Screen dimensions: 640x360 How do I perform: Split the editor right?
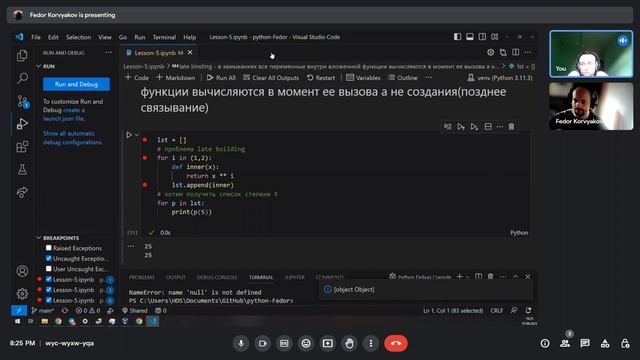pos(516,52)
